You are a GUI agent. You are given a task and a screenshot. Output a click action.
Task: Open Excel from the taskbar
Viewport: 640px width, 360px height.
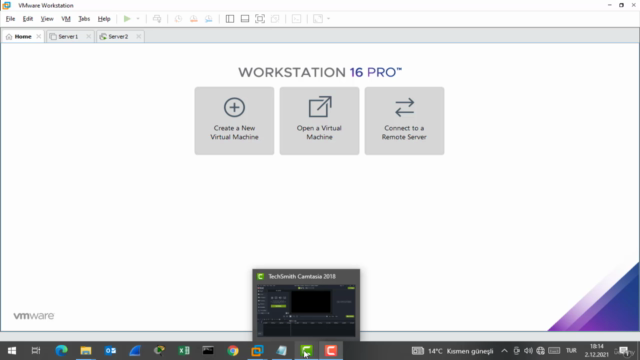point(184,351)
